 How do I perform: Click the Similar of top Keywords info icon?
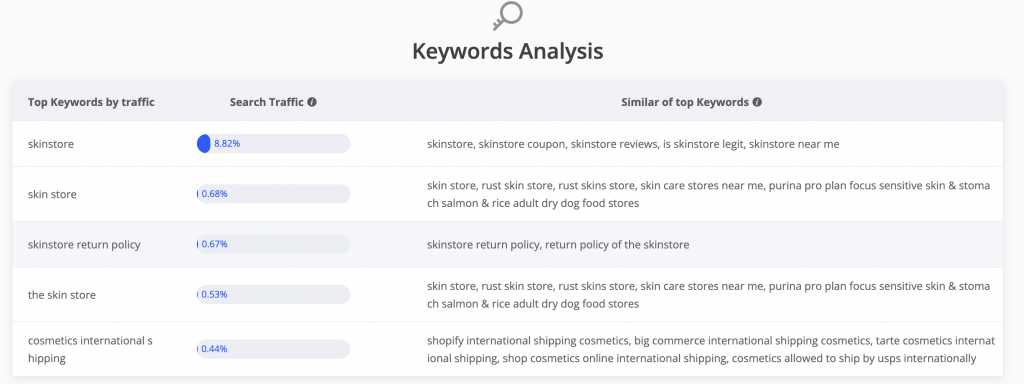click(757, 103)
